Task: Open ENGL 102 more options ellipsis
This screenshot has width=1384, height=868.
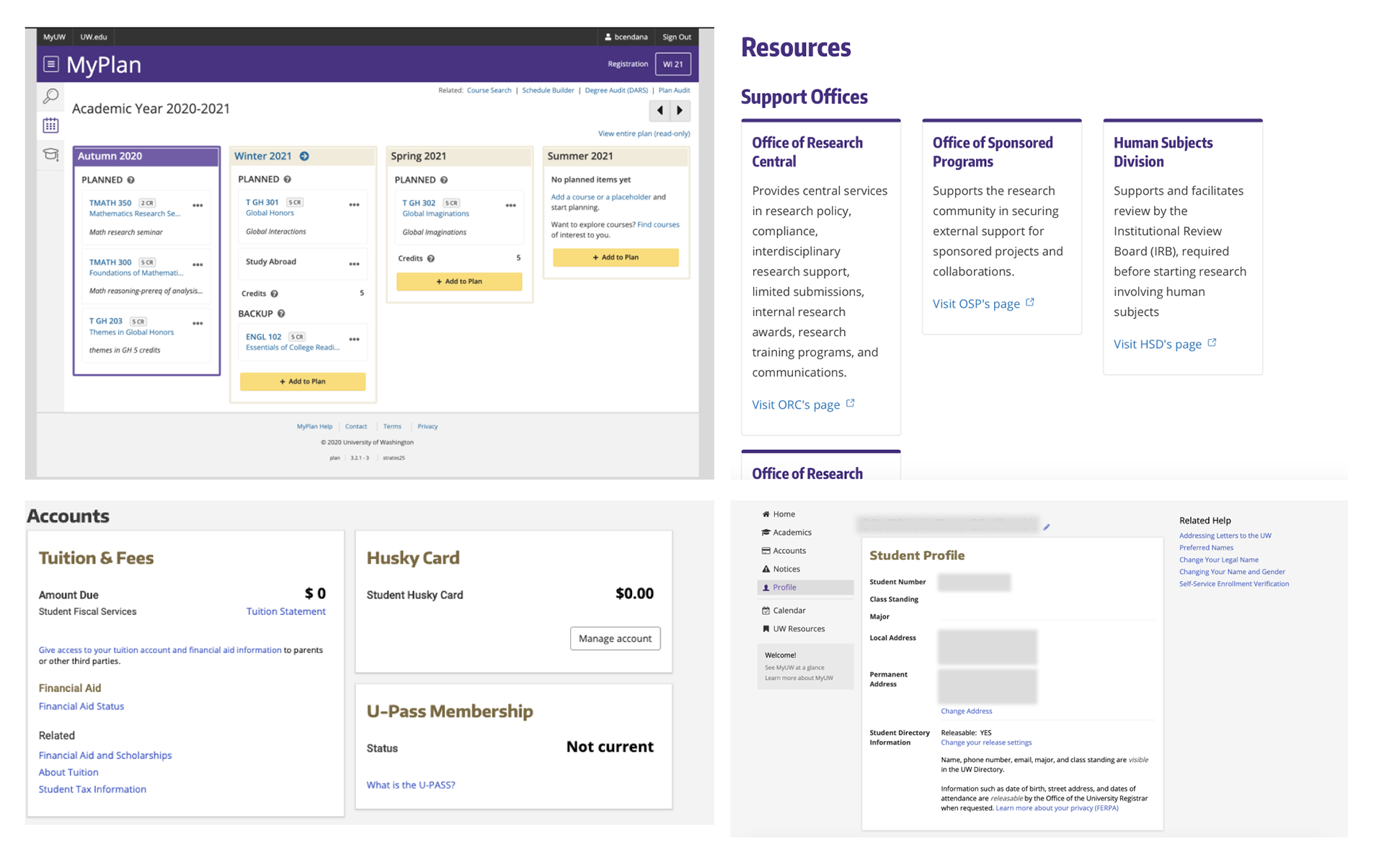Action: [x=354, y=339]
